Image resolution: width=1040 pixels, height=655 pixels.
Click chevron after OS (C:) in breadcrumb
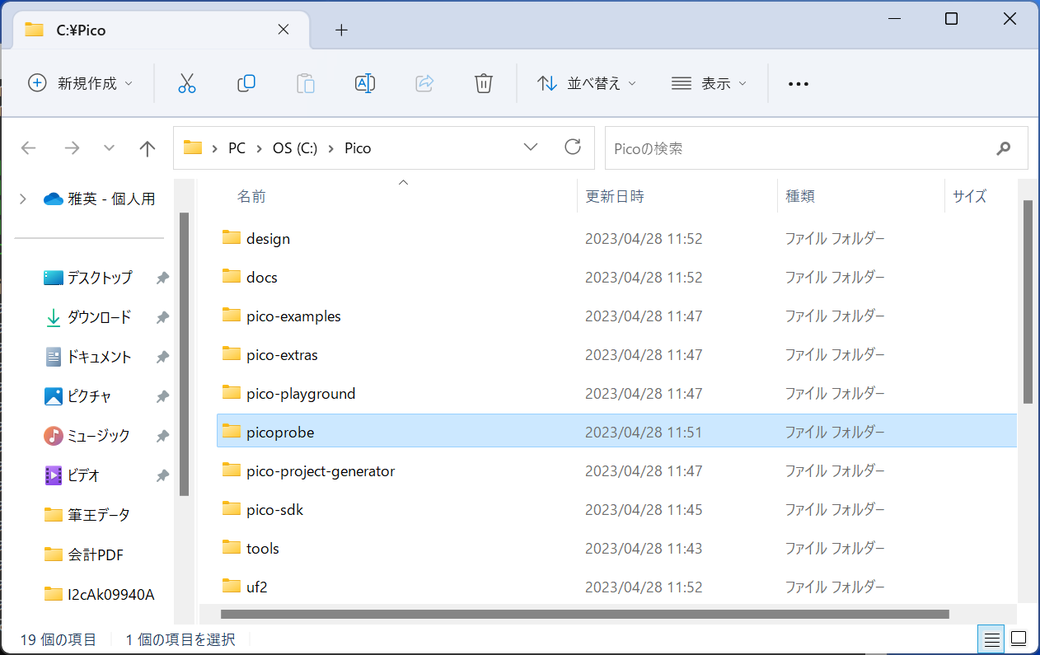coord(331,149)
